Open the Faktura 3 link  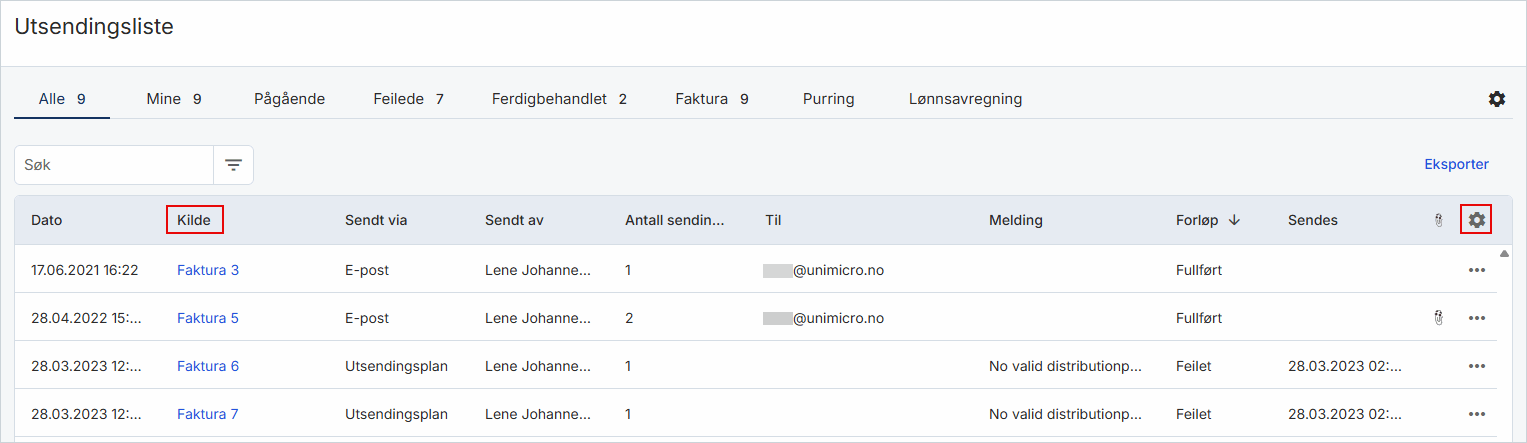tap(208, 270)
